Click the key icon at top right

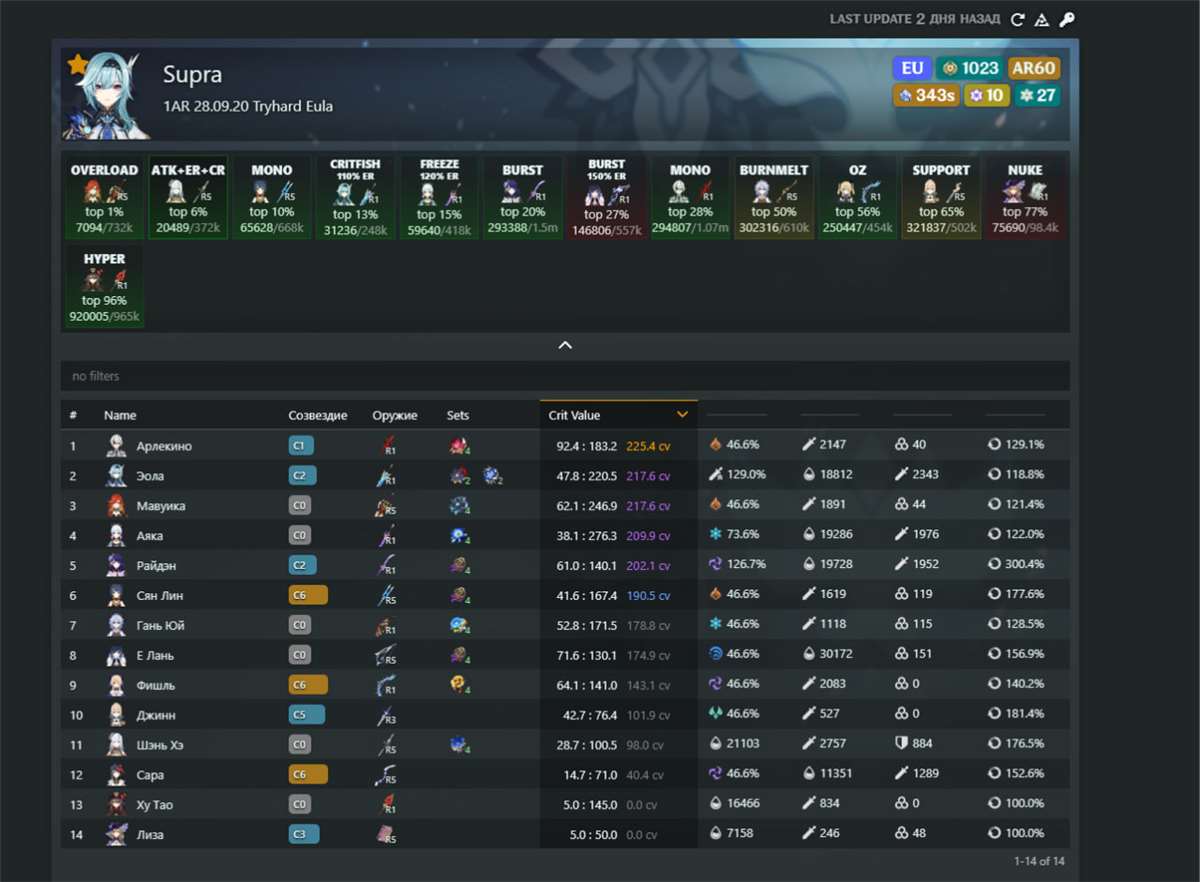click(x=1067, y=19)
